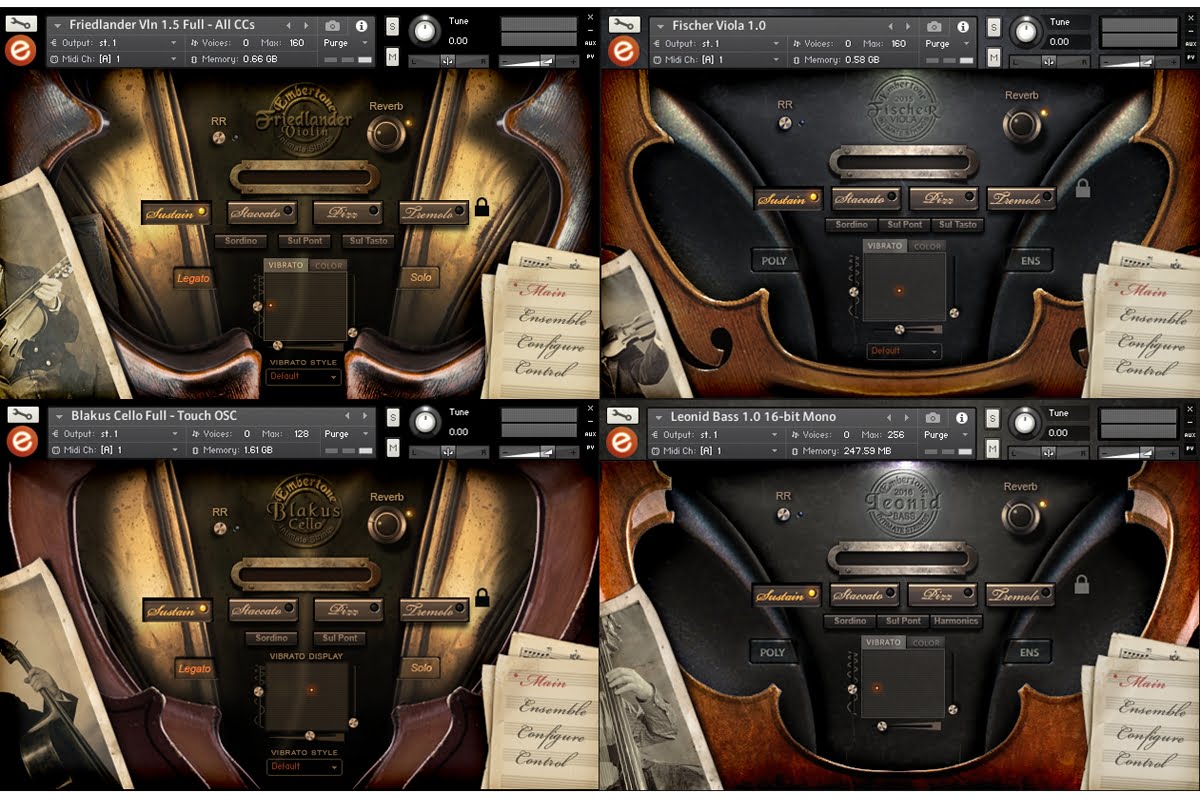
Task: Switch to COLOR tab on Friedlander Violin
Action: tap(327, 266)
